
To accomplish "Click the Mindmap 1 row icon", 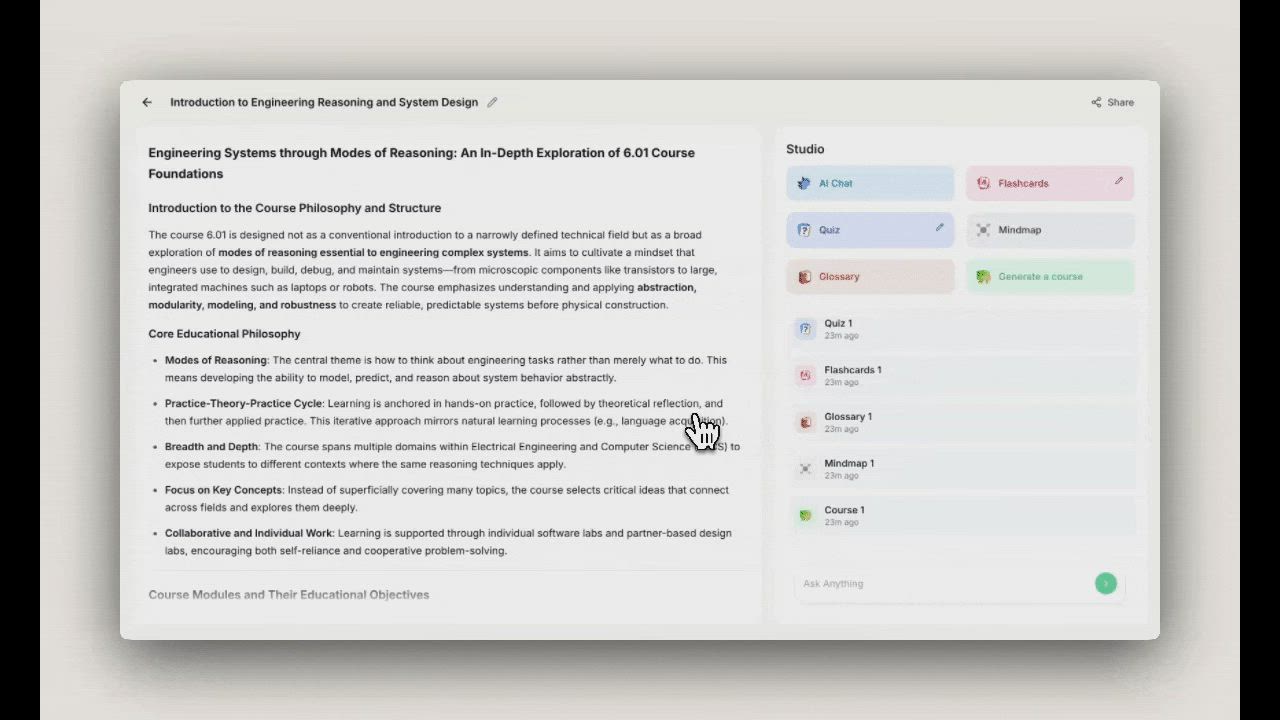I will (806, 469).
